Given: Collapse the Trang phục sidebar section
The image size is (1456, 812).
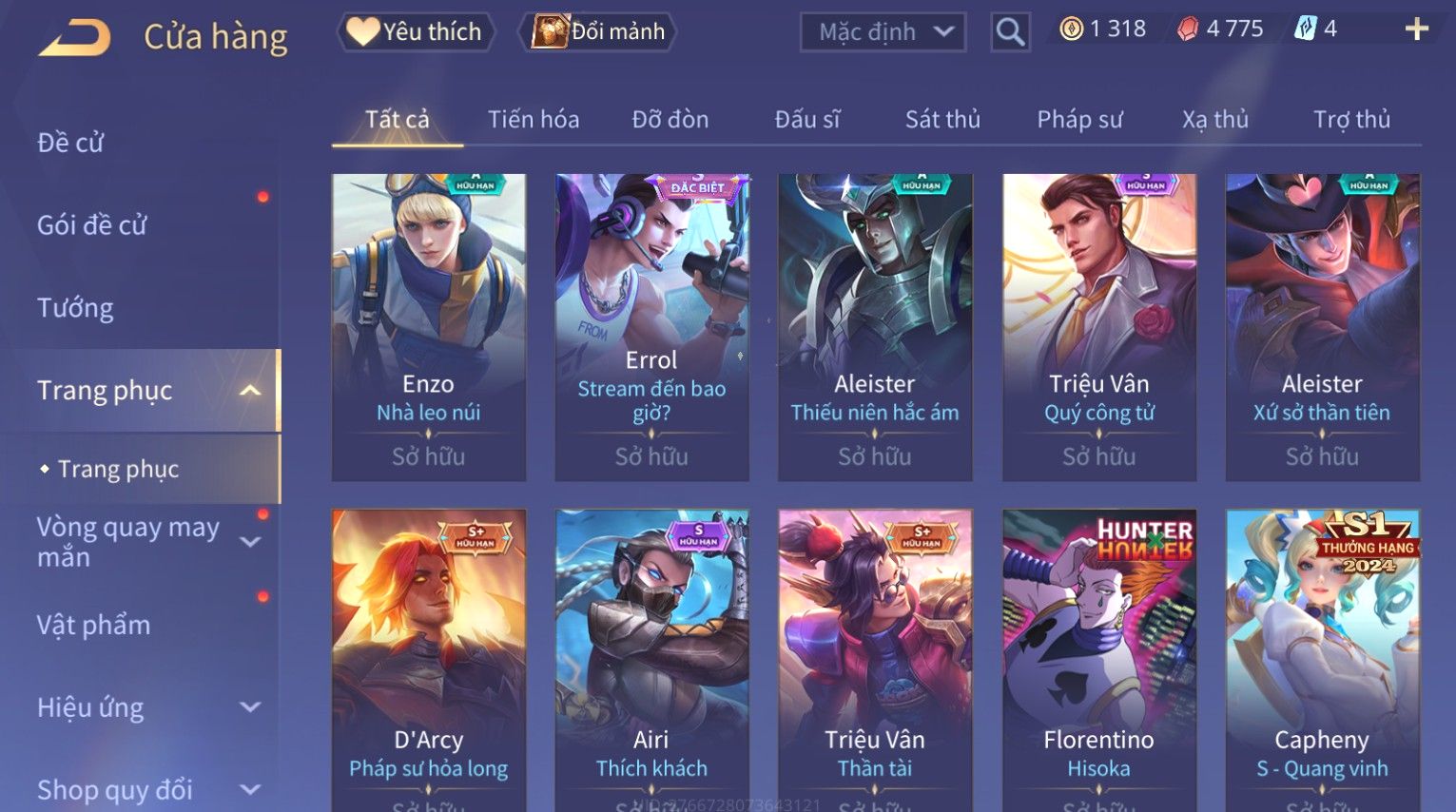Looking at the screenshot, I should pos(250,391).
